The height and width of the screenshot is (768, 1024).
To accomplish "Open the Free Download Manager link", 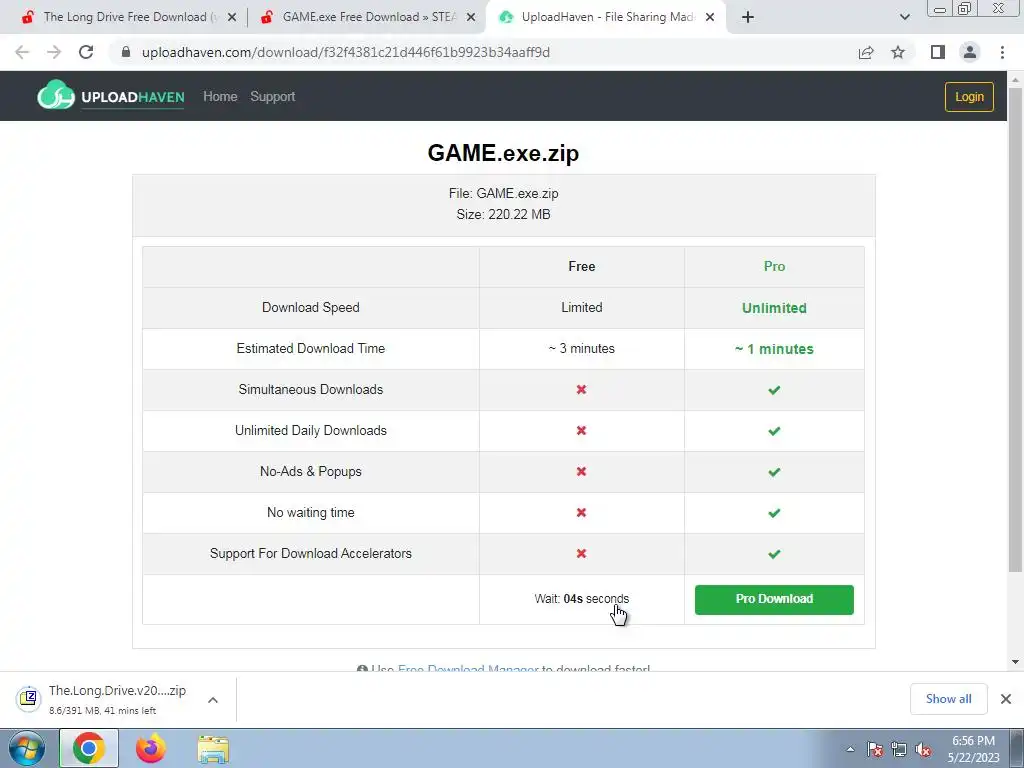I will pos(468,669).
